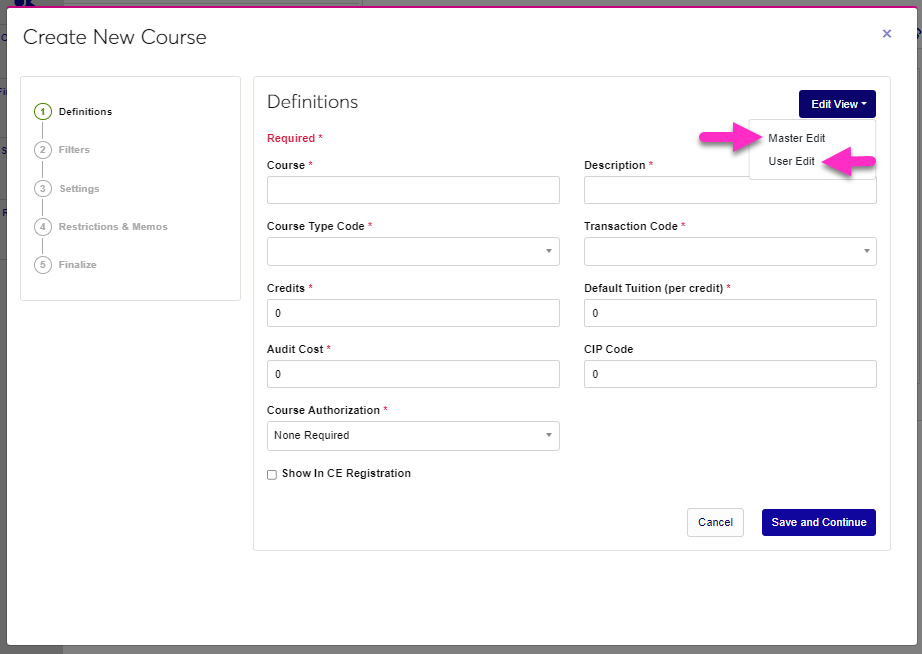
Task: Click step 3 Settings circle icon
Action: (x=43, y=189)
